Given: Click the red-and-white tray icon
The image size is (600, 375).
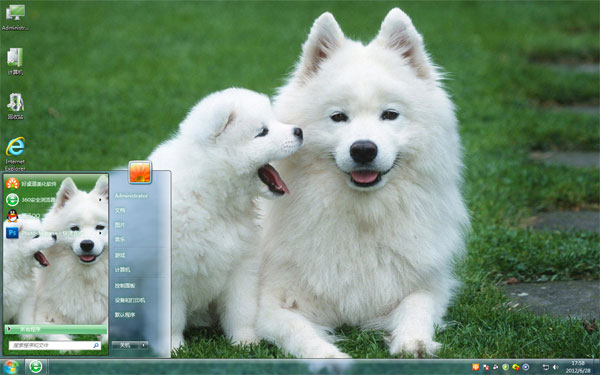Looking at the screenshot, I should [486, 367].
